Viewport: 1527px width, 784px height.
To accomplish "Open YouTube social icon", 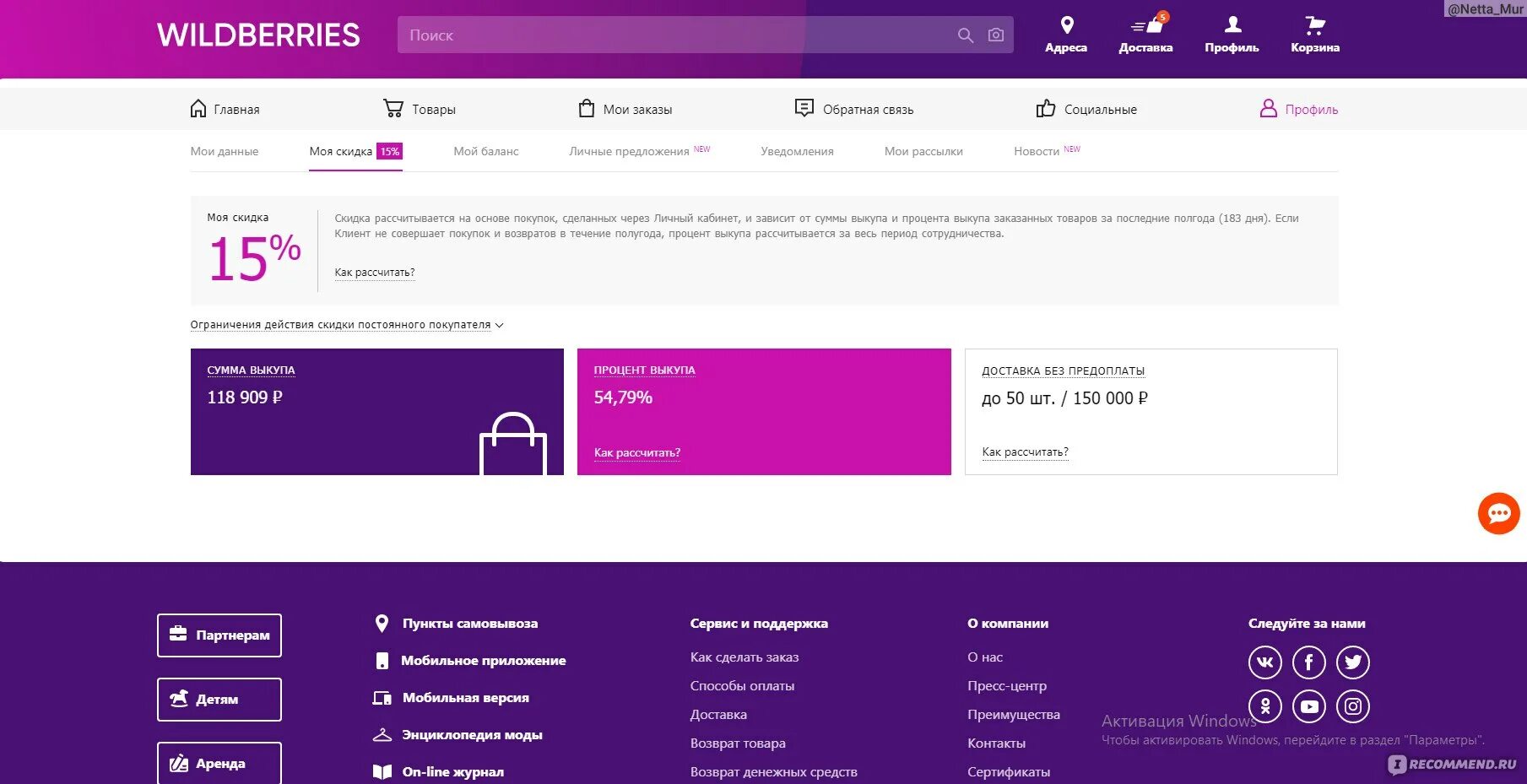I will 1308,706.
